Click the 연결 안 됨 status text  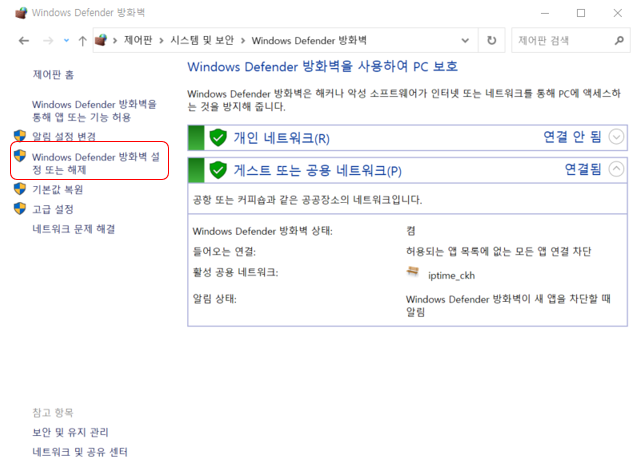[572, 137]
